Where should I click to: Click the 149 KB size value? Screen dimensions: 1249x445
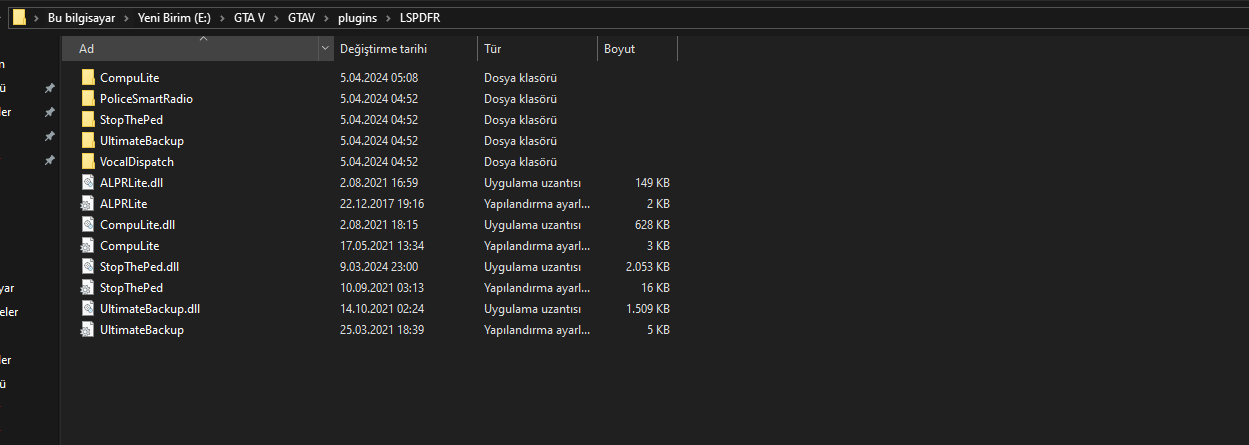[652, 182]
